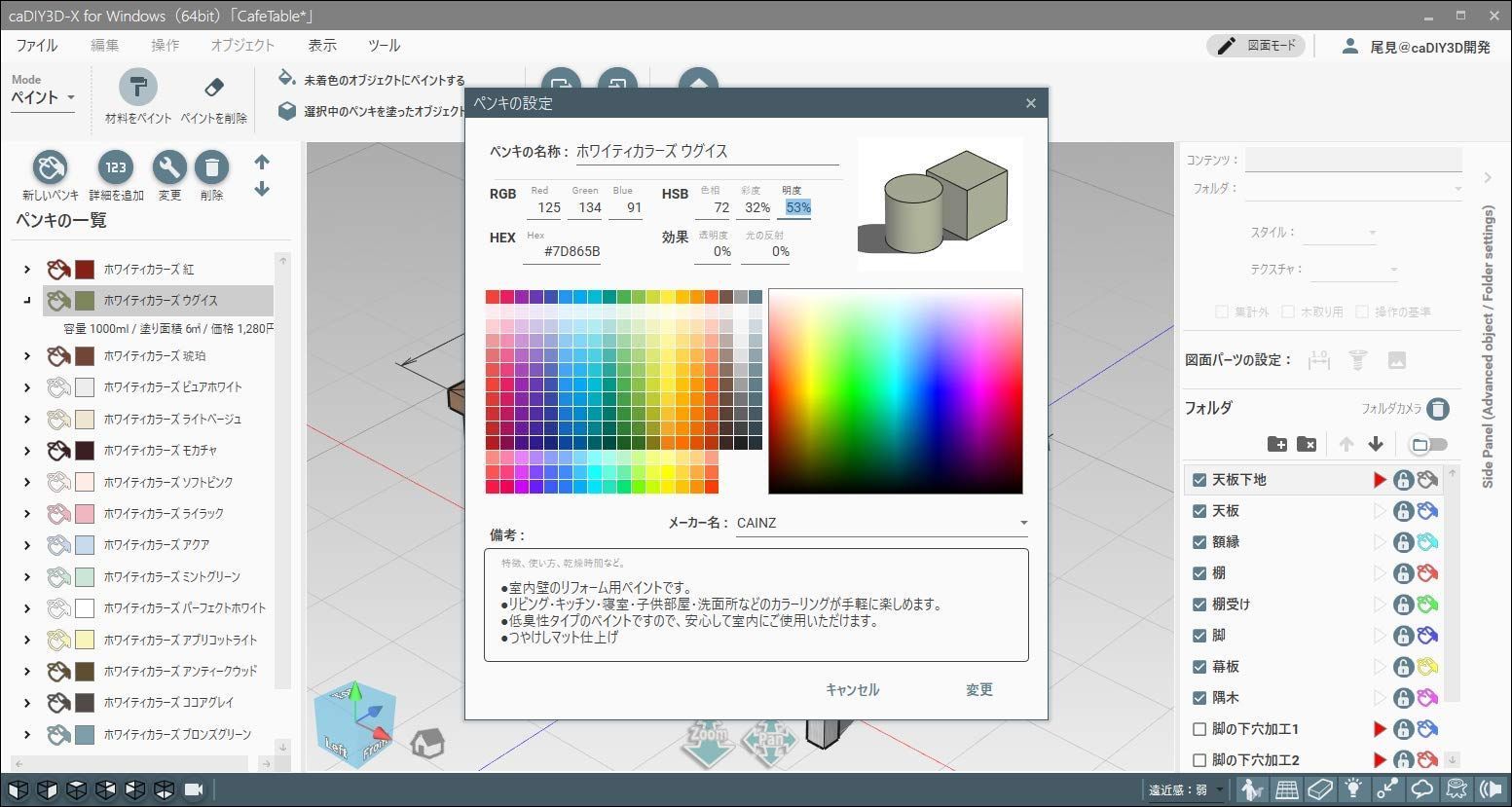Screen dimensions: 1512x807
Task: Click the HSB 明度 value field showing 53%
Action: coord(795,207)
